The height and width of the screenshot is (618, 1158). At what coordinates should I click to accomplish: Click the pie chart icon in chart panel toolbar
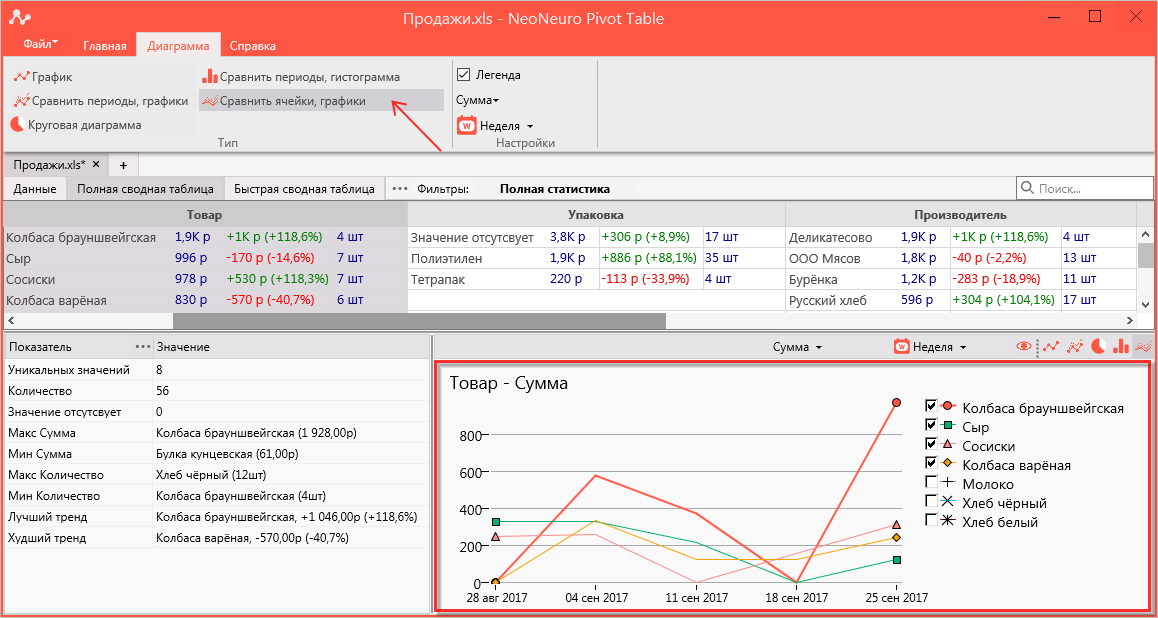[1098, 346]
